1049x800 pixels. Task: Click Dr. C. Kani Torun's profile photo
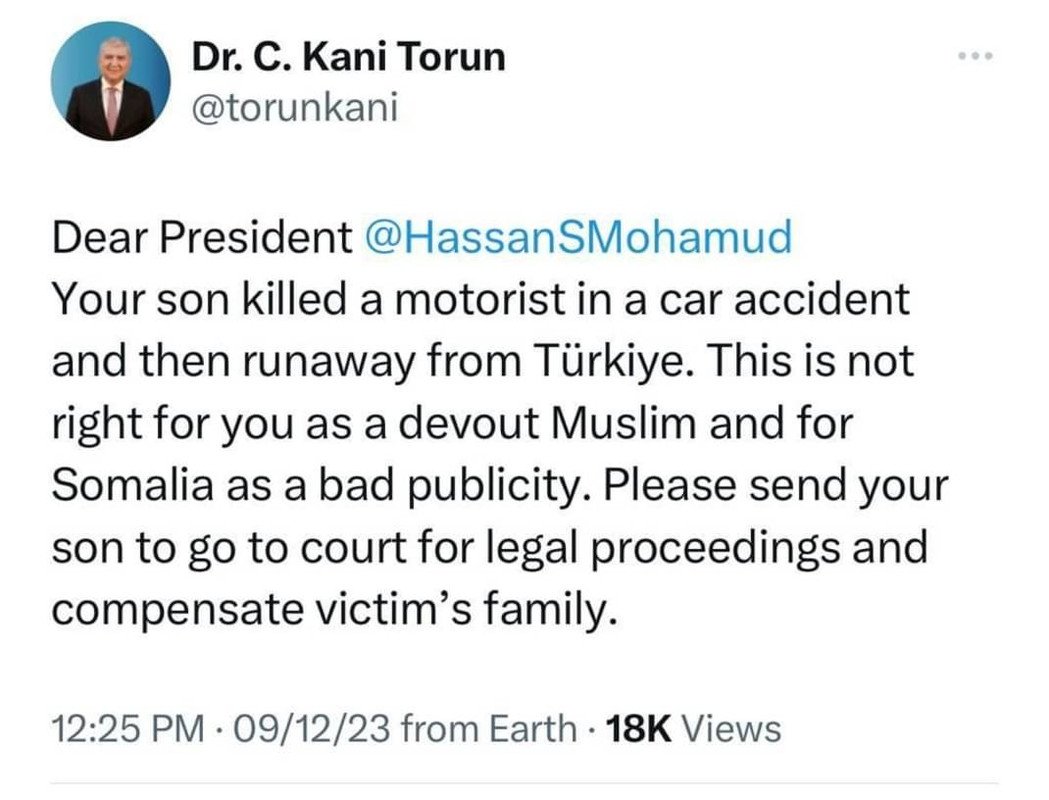pyautogui.click(x=110, y=83)
